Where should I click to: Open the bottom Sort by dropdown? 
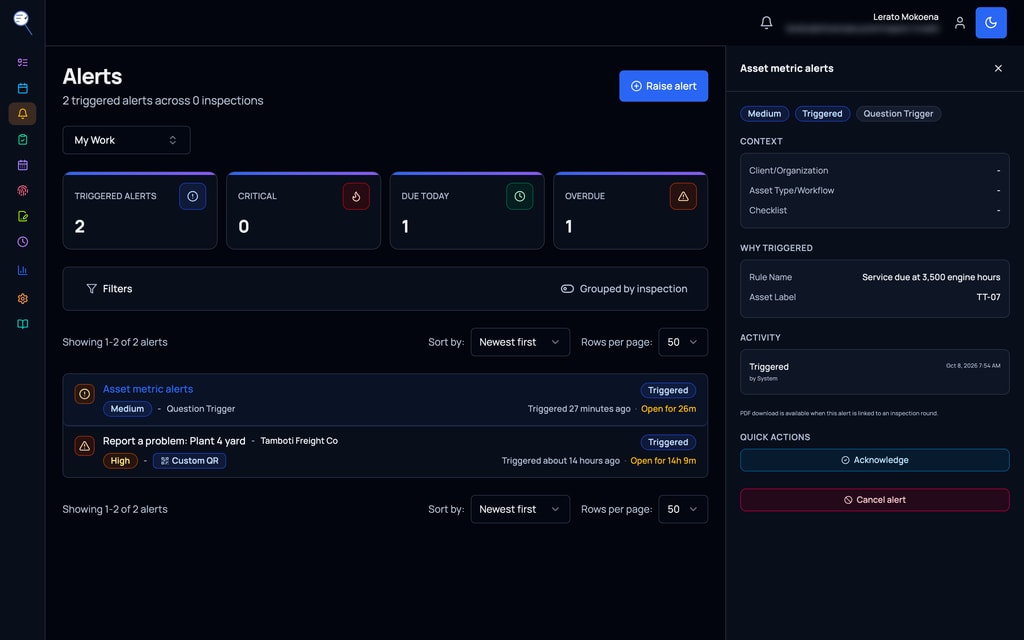pyautogui.click(x=520, y=509)
